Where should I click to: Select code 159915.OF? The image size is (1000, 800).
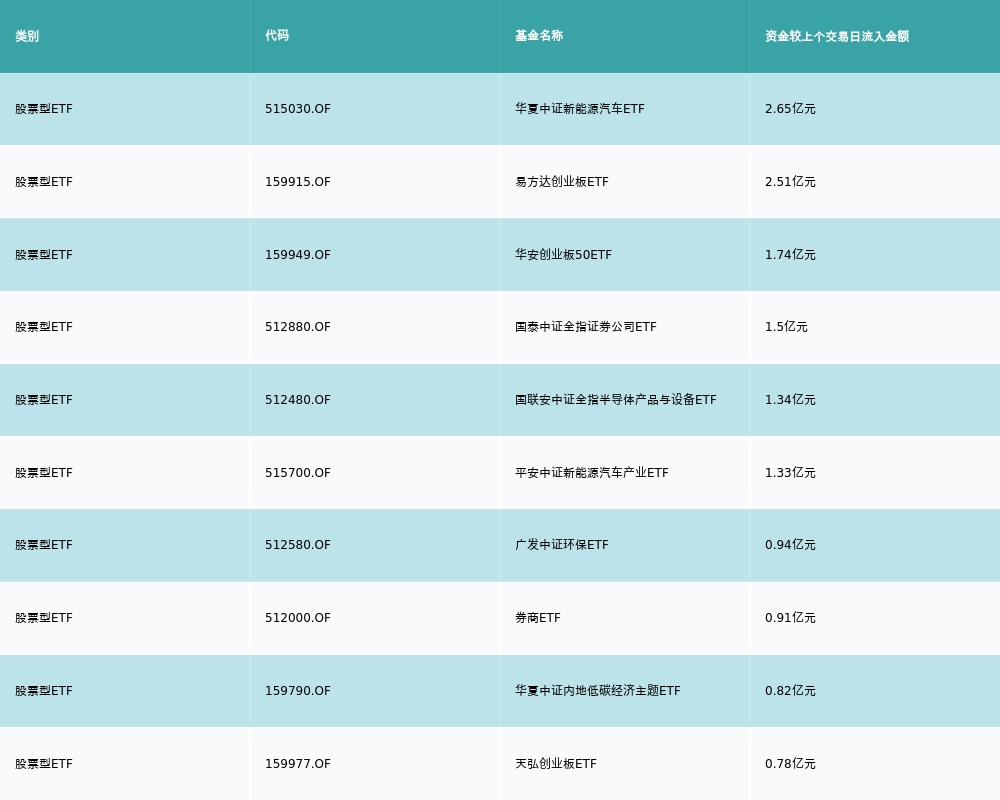[298, 182]
